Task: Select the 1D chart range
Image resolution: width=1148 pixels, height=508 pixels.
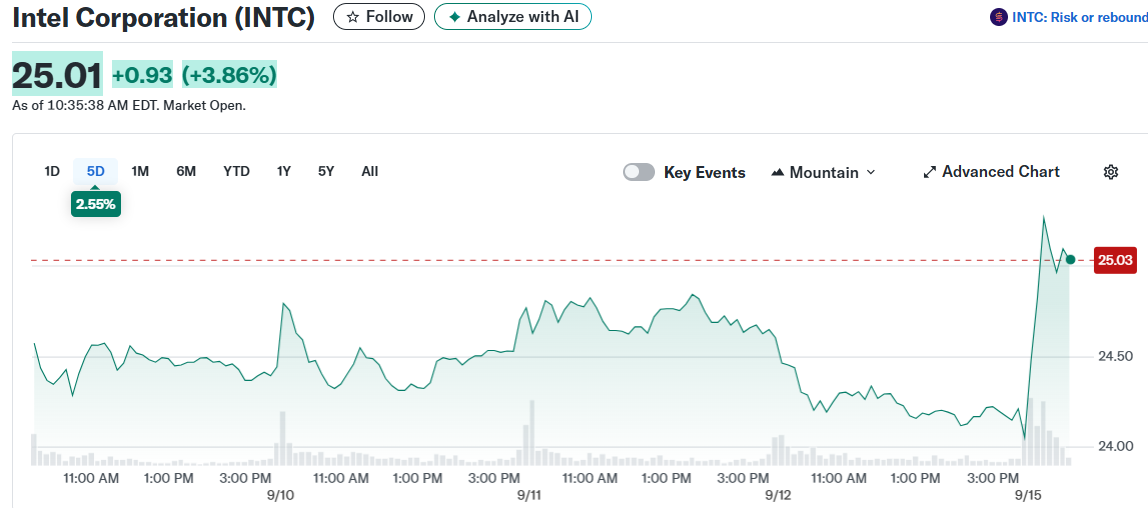Action: coord(52,172)
